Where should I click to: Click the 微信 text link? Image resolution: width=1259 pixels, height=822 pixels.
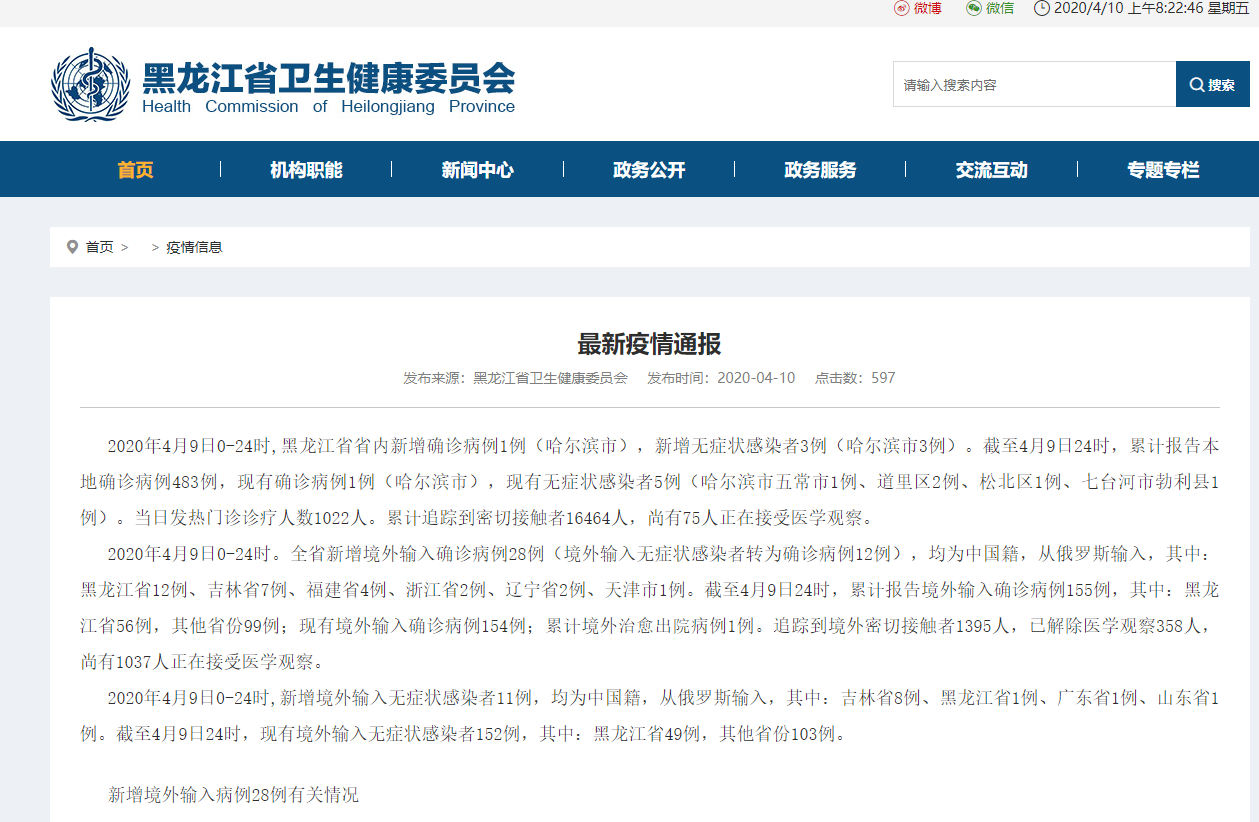pos(1000,8)
